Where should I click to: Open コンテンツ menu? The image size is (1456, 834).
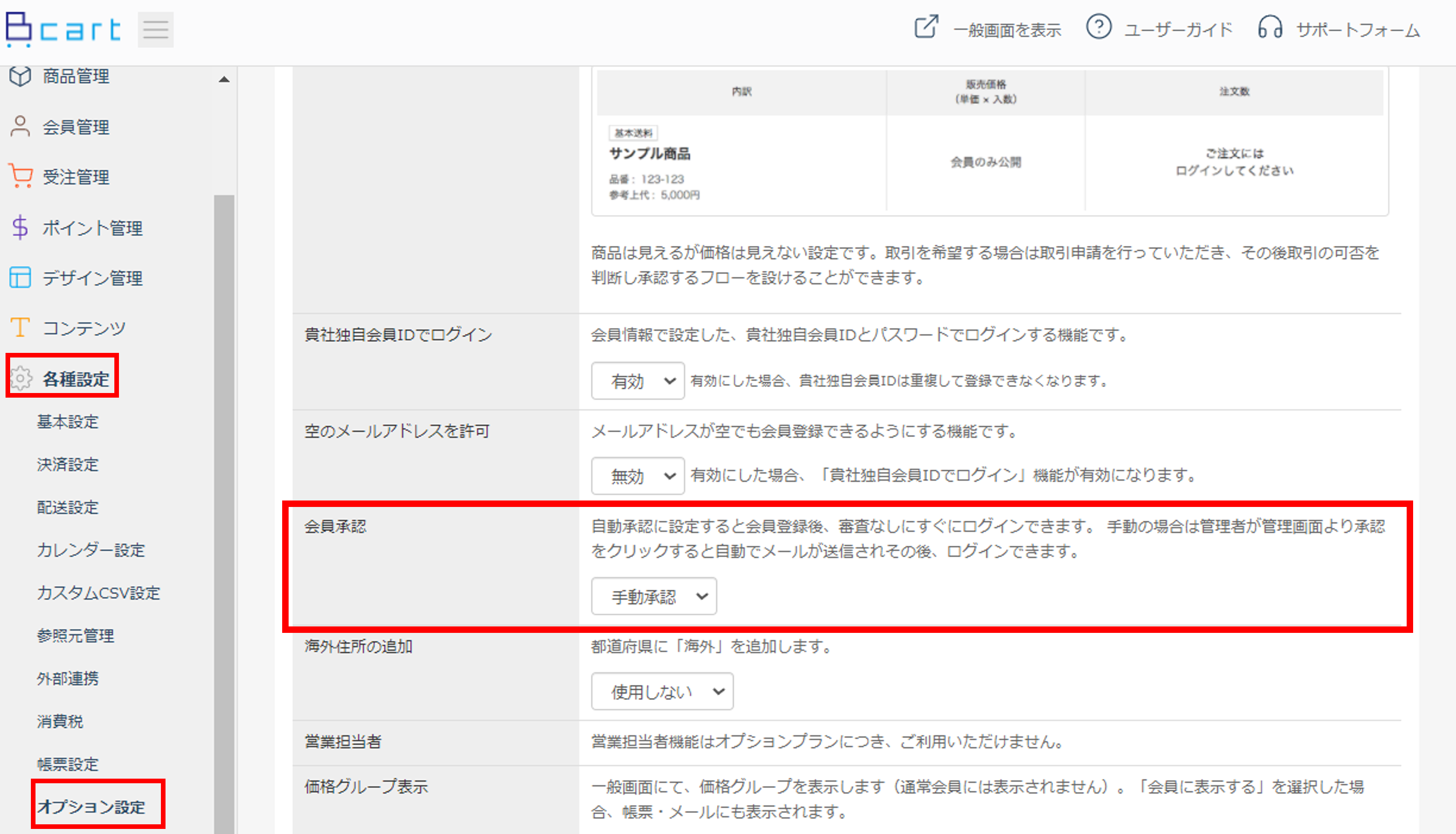84,328
